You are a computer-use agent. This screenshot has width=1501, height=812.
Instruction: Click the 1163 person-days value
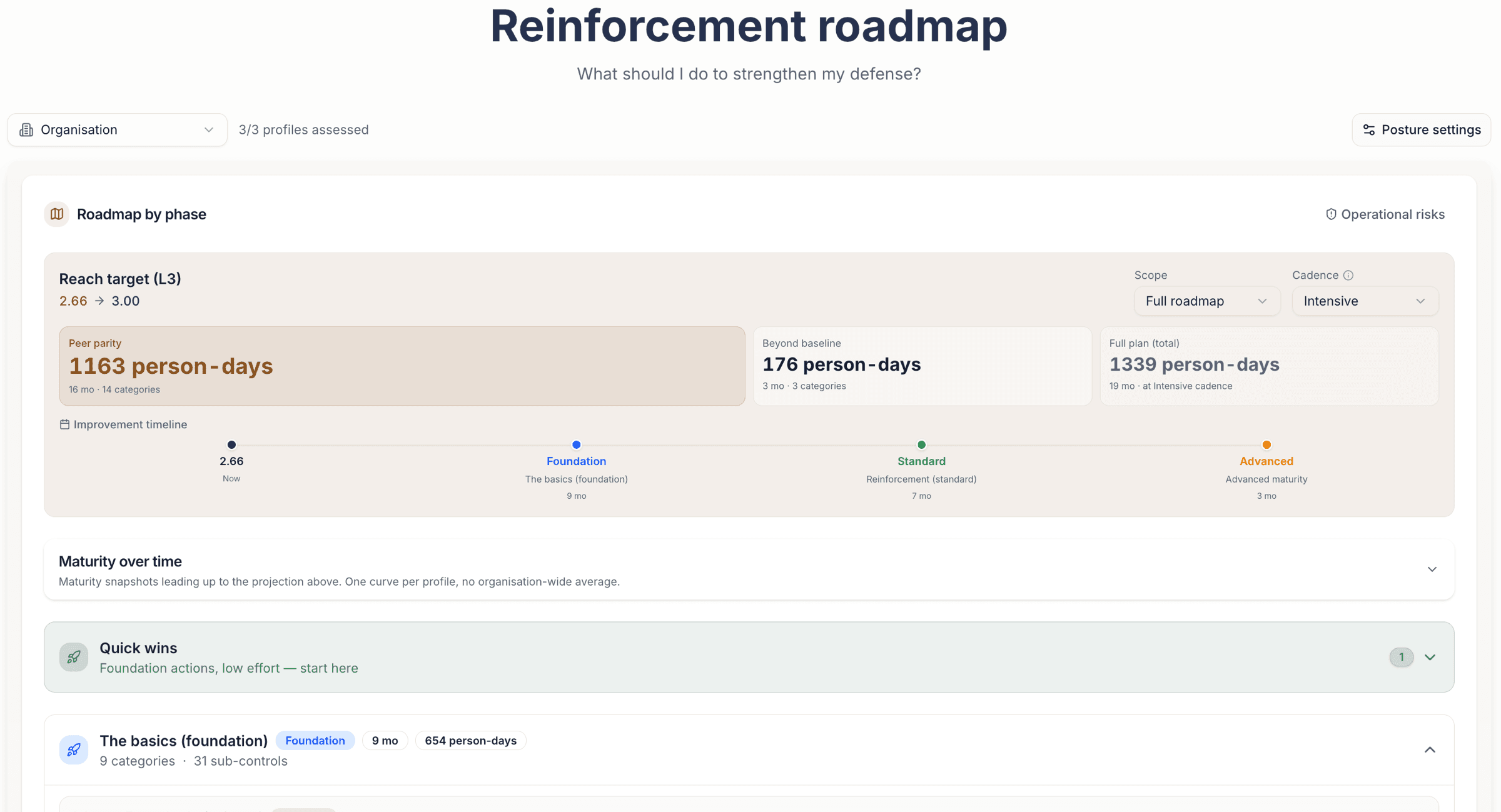tap(171, 366)
